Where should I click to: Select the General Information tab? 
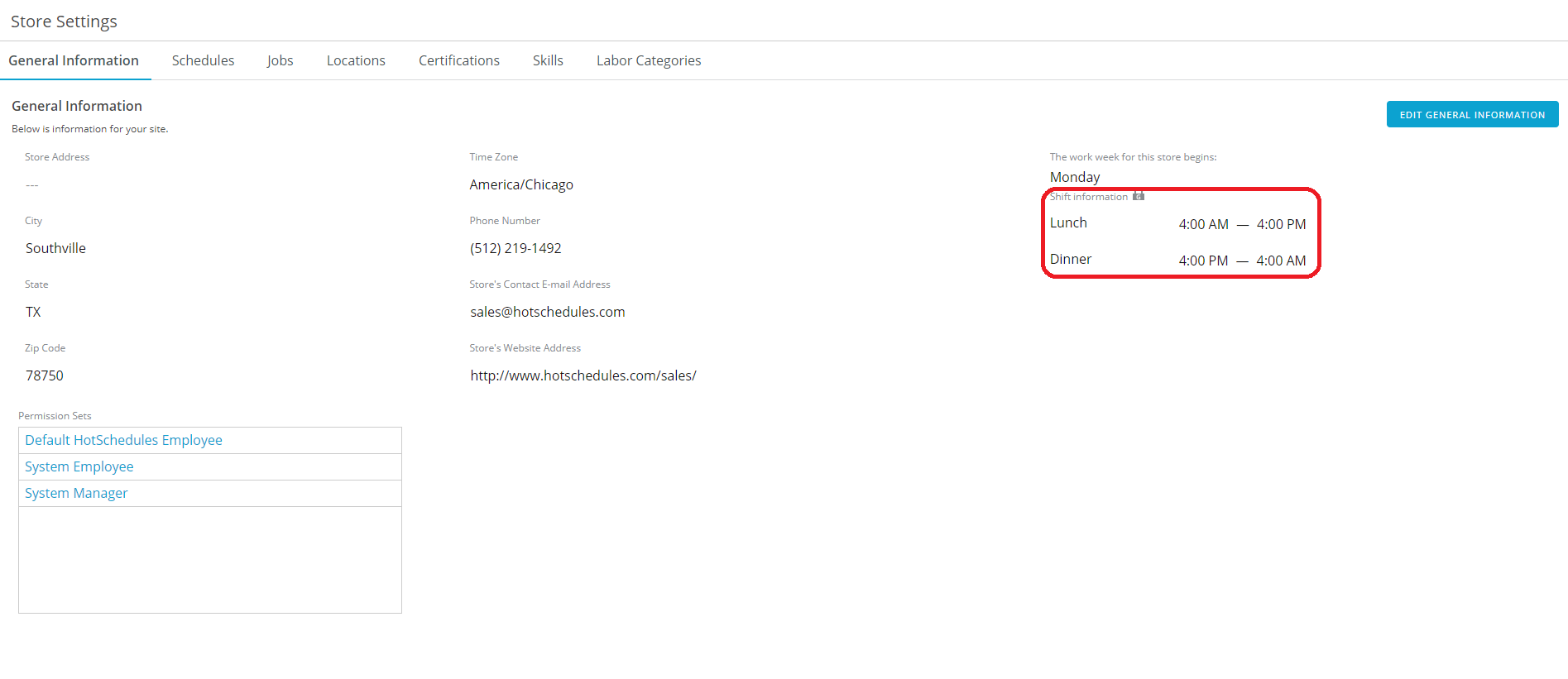(x=74, y=60)
